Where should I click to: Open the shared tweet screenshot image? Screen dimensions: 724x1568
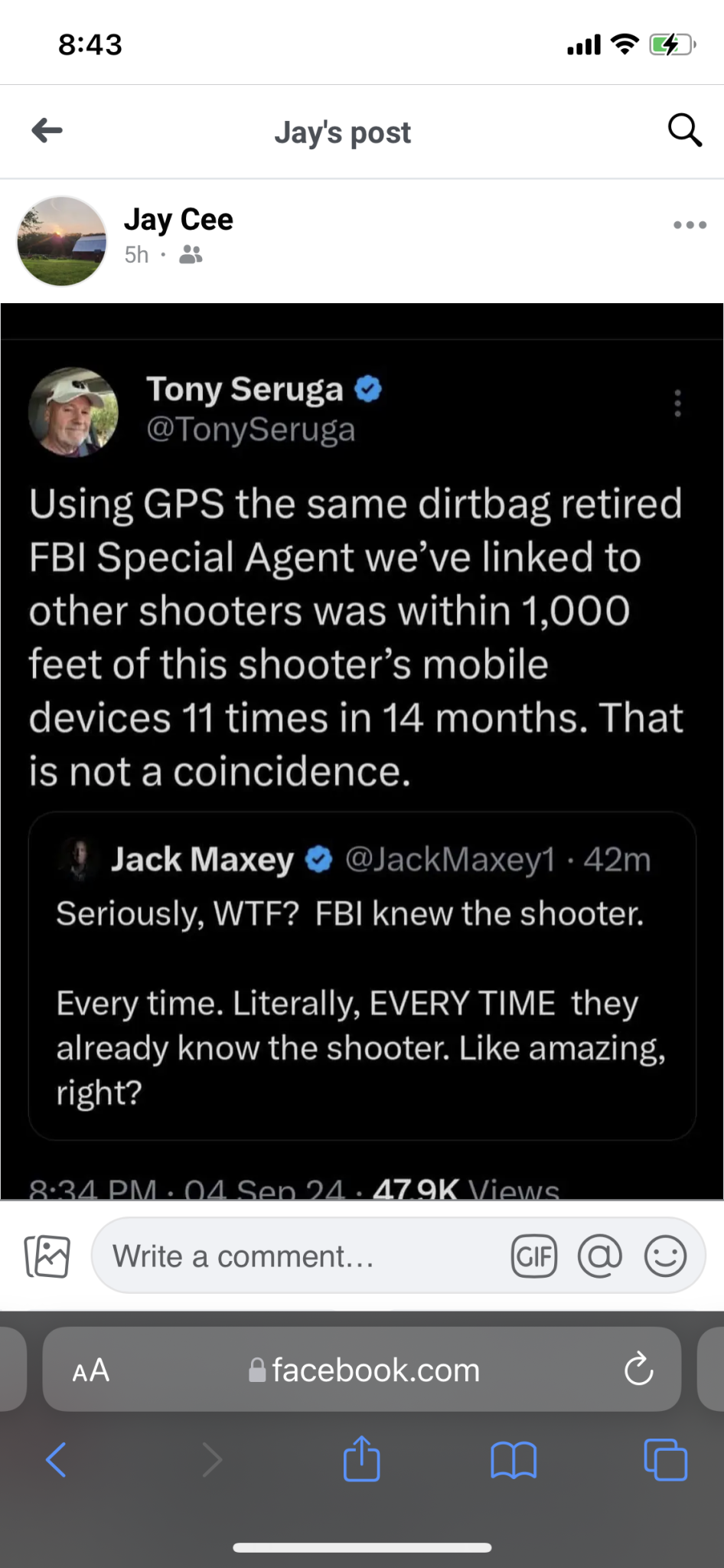point(362,750)
